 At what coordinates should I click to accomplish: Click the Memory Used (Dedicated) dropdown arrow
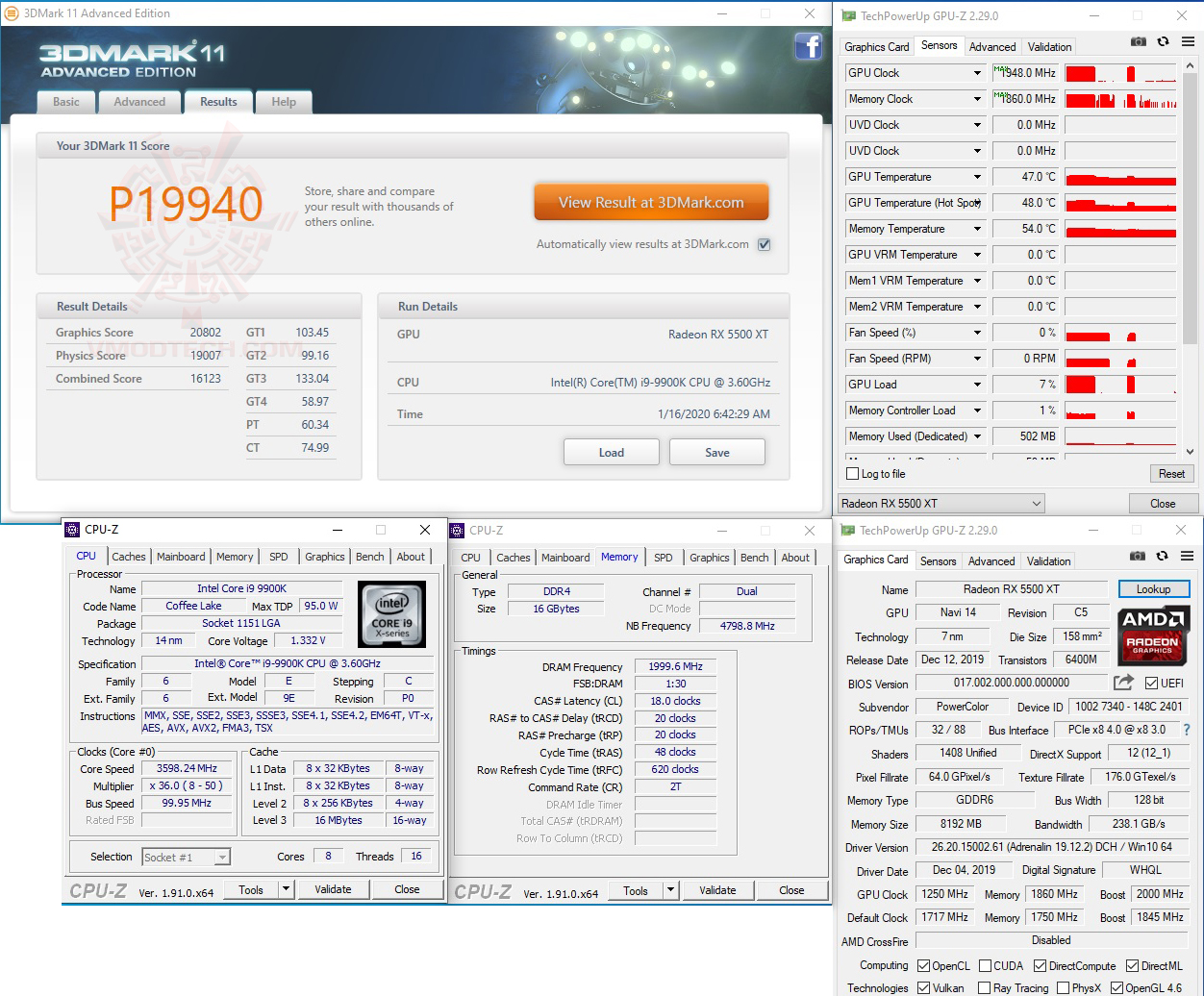click(977, 436)
